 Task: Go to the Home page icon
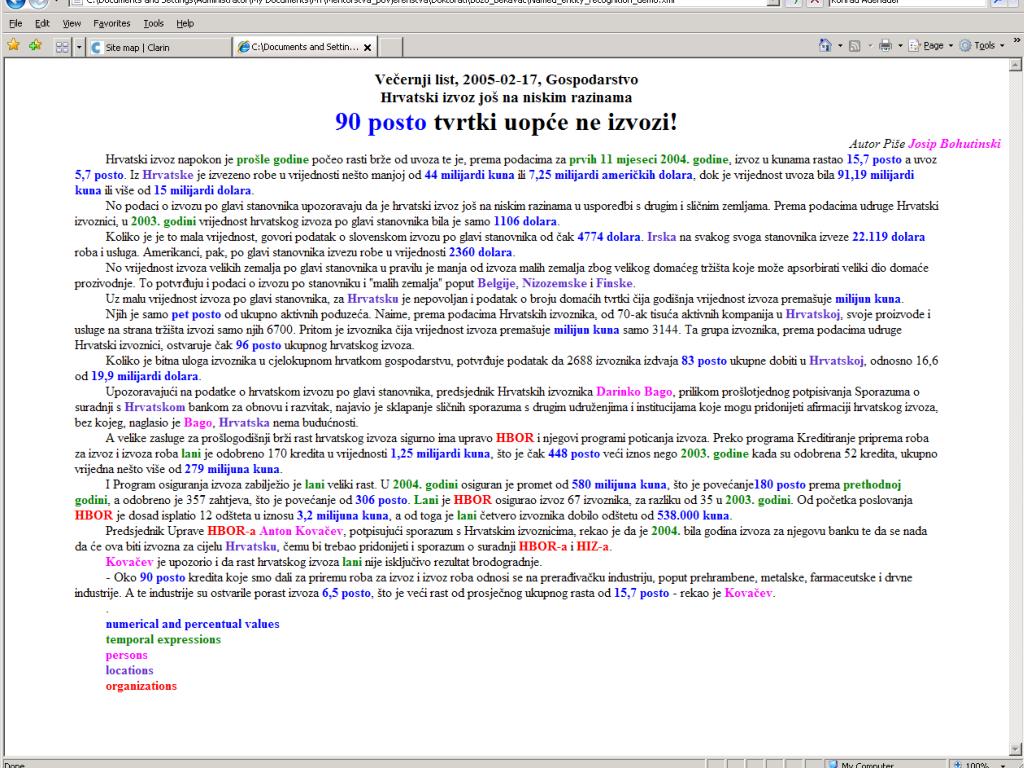(825, 46)
